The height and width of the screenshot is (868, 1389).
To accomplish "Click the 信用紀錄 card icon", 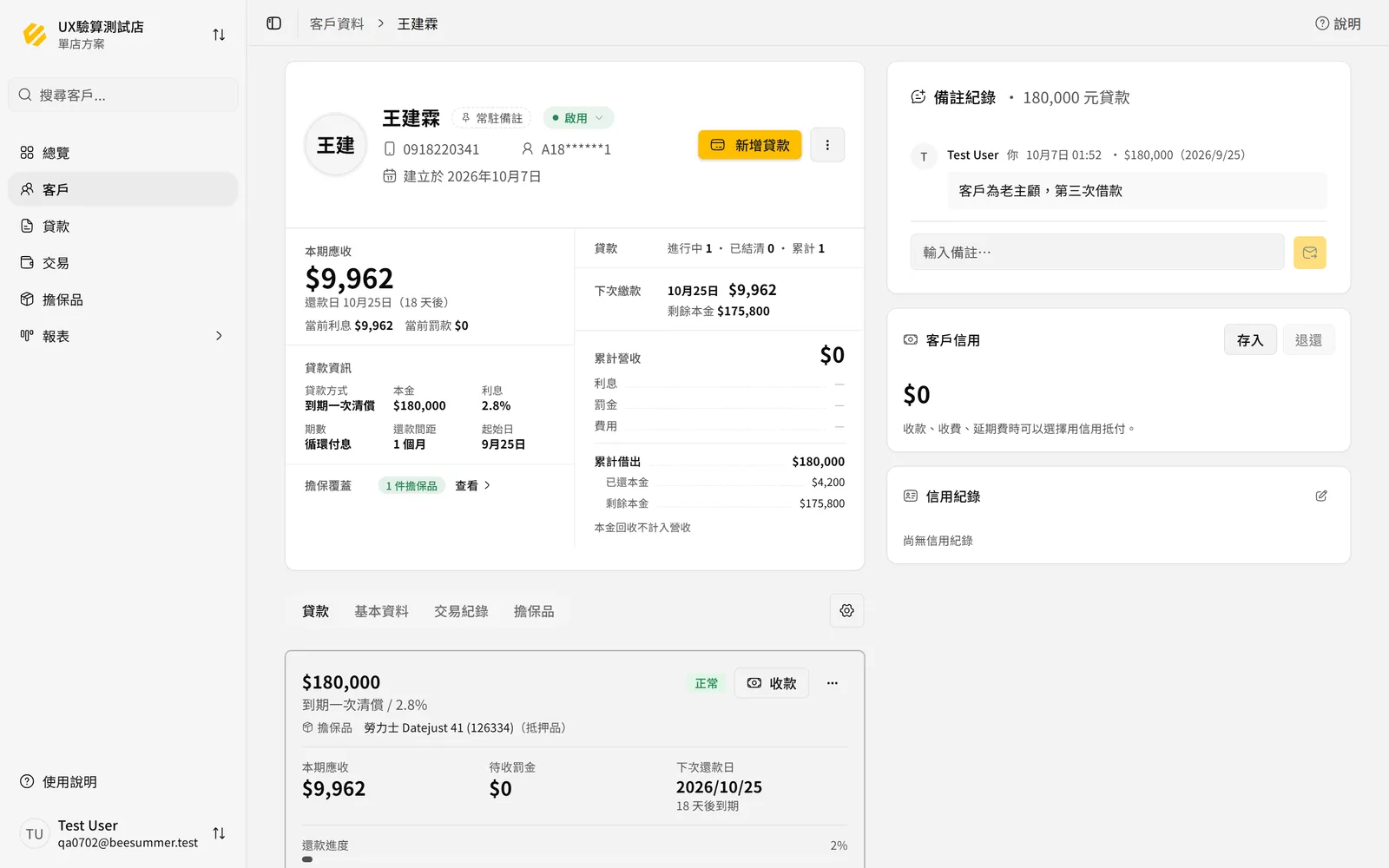I will coord(911,496).
